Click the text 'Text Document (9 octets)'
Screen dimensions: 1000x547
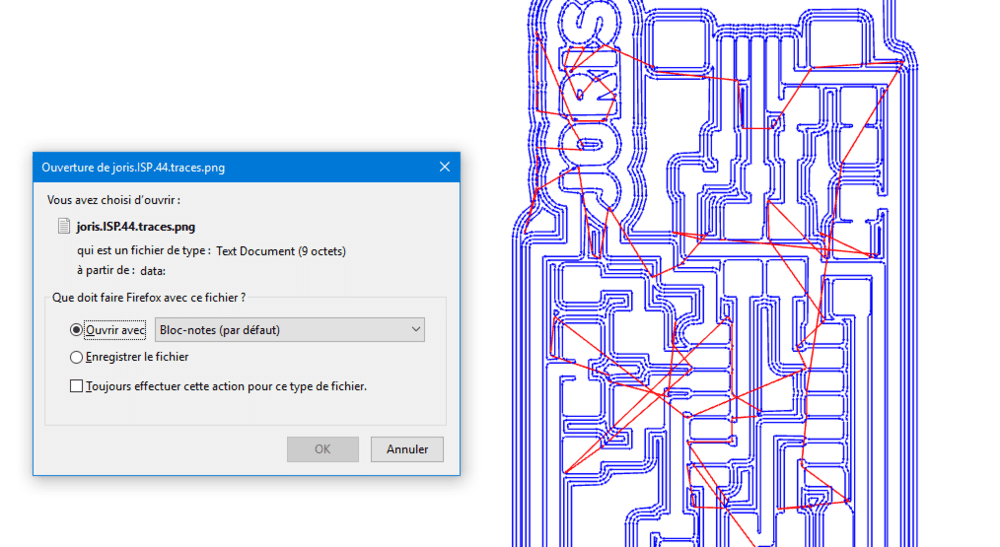tap(281, 251)
